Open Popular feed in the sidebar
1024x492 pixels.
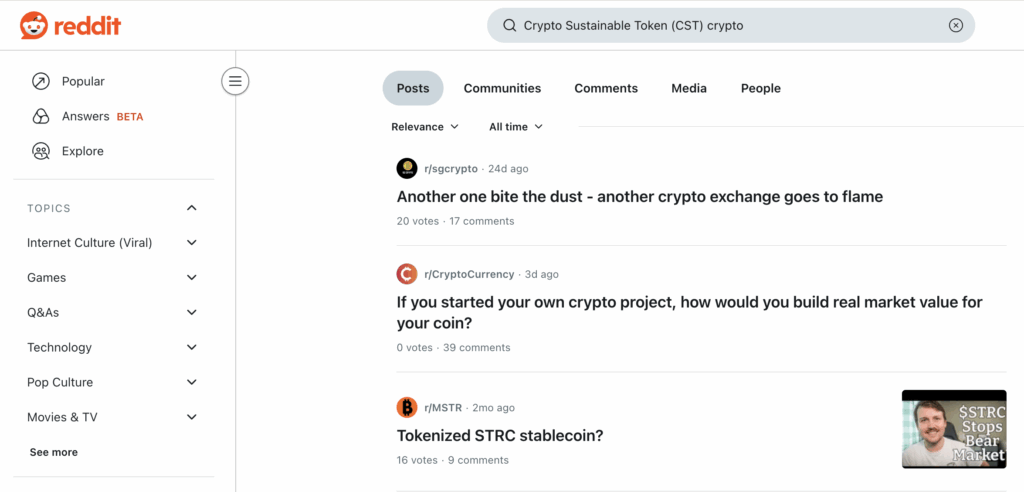[x=83, y=81]
